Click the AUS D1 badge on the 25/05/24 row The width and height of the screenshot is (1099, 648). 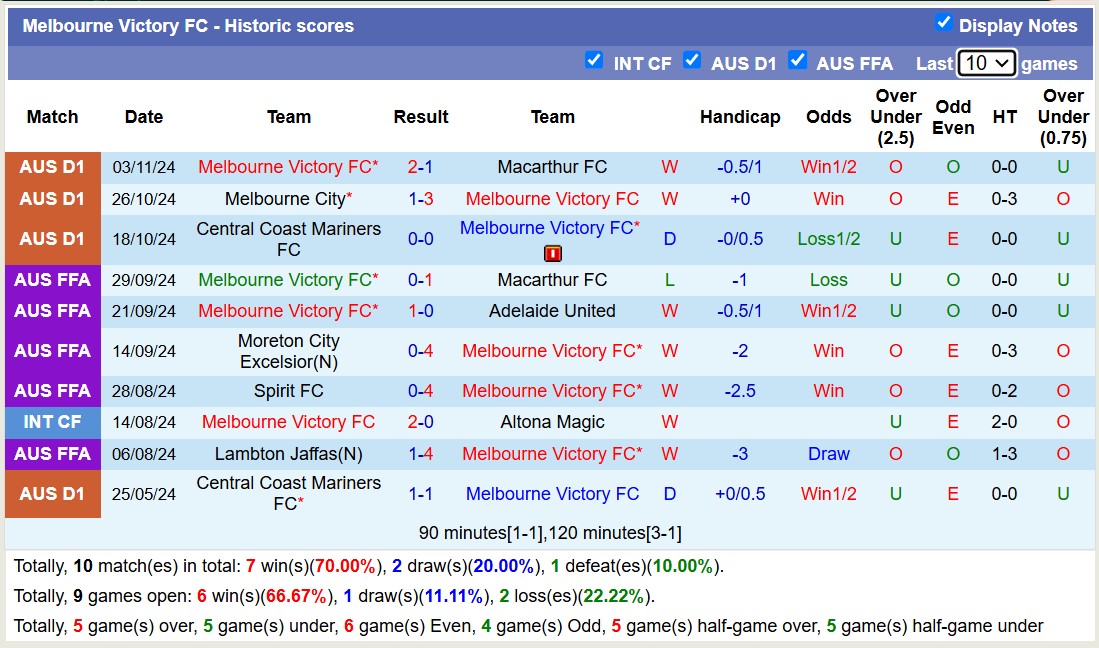pos(52,493)
